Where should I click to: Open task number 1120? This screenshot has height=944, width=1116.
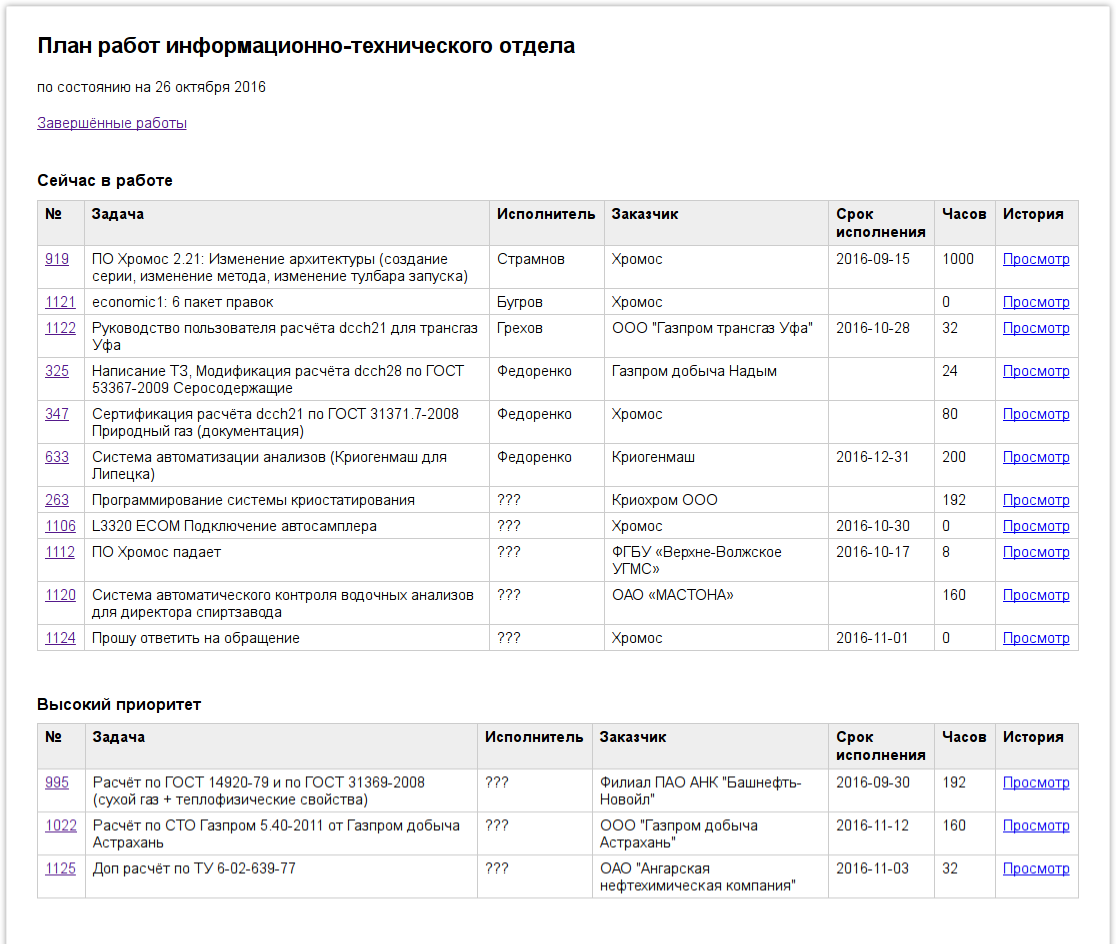[x=60, y=595]
